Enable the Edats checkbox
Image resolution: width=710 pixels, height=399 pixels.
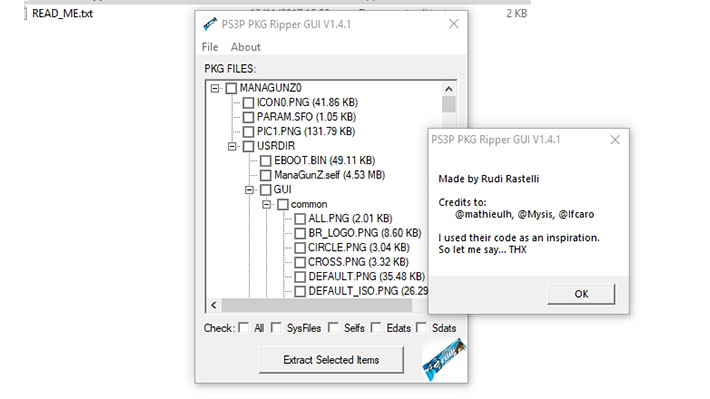click(376, 327)
